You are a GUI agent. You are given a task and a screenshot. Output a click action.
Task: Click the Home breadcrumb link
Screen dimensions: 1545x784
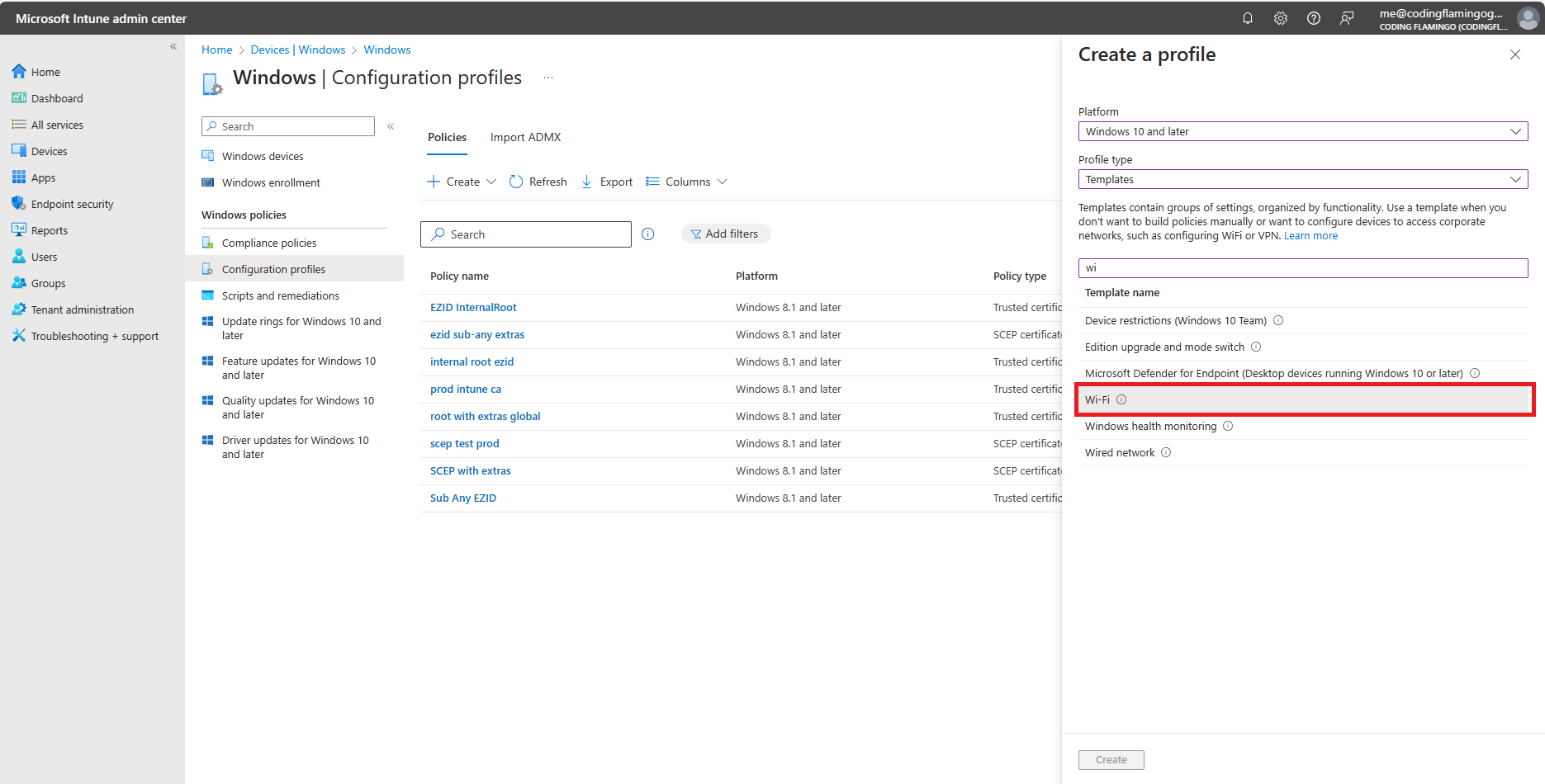coord(216,50)
